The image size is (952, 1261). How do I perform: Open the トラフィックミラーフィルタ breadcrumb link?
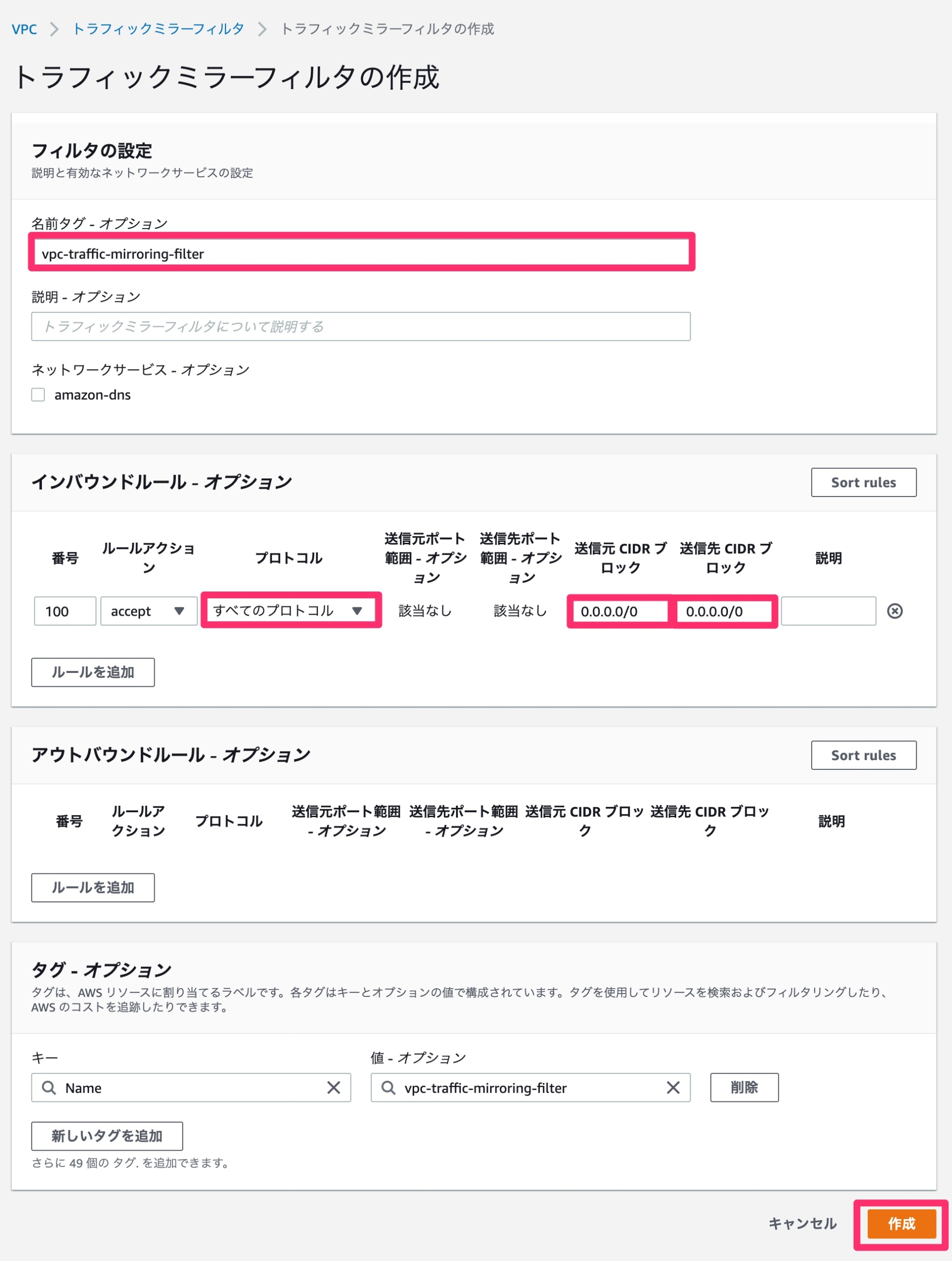click(x=159, y=29)
